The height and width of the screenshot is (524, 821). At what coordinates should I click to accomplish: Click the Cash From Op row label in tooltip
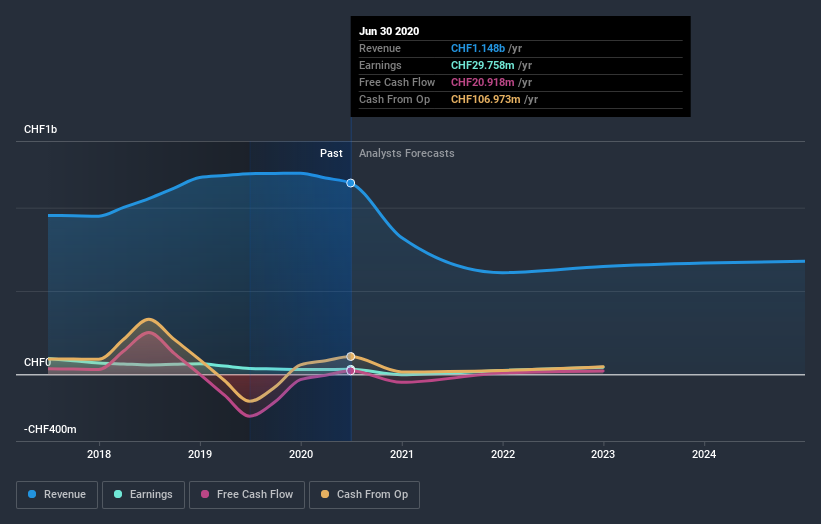pos(395,99)
